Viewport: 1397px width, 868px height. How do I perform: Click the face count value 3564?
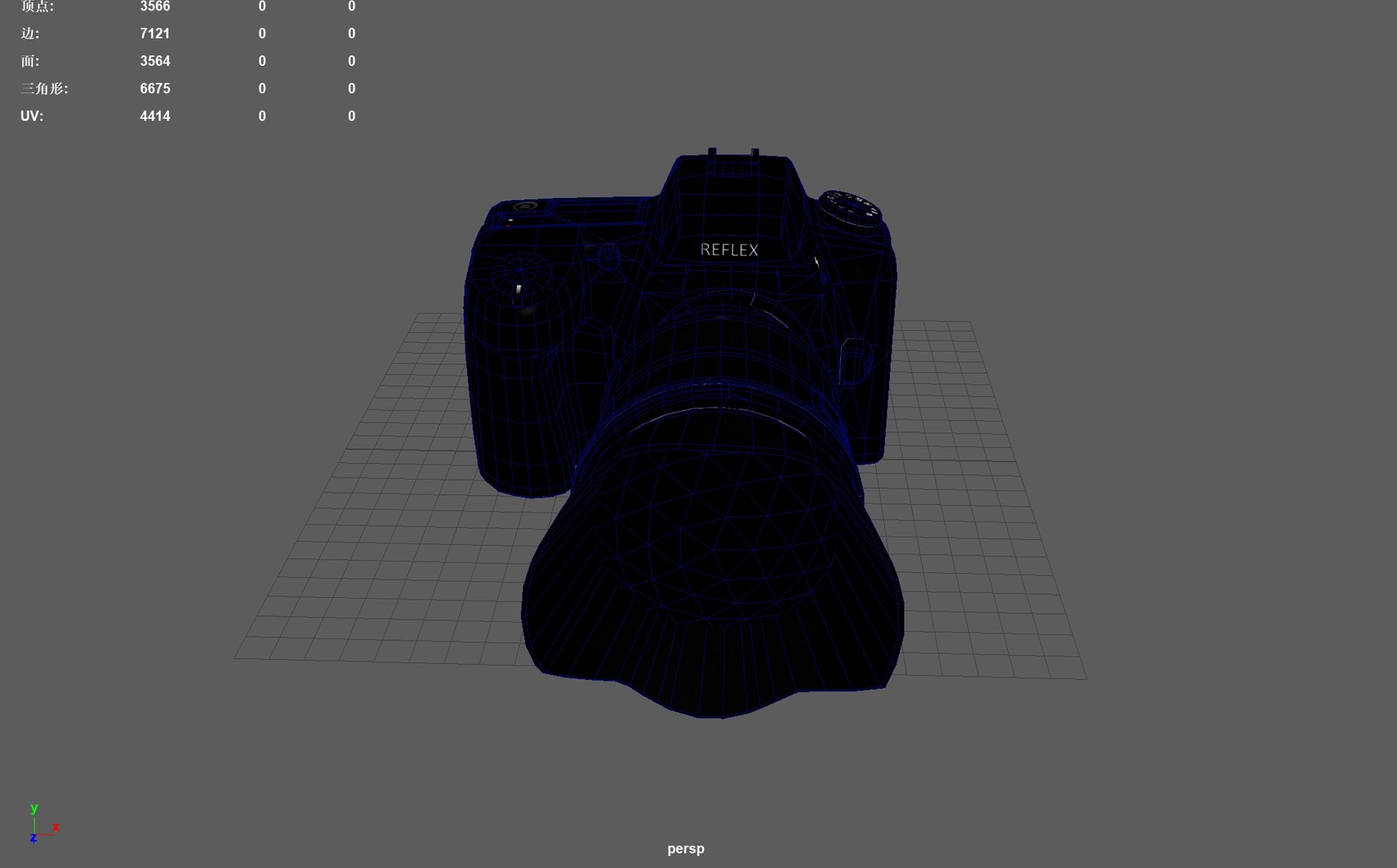click(x=155, y=61)
